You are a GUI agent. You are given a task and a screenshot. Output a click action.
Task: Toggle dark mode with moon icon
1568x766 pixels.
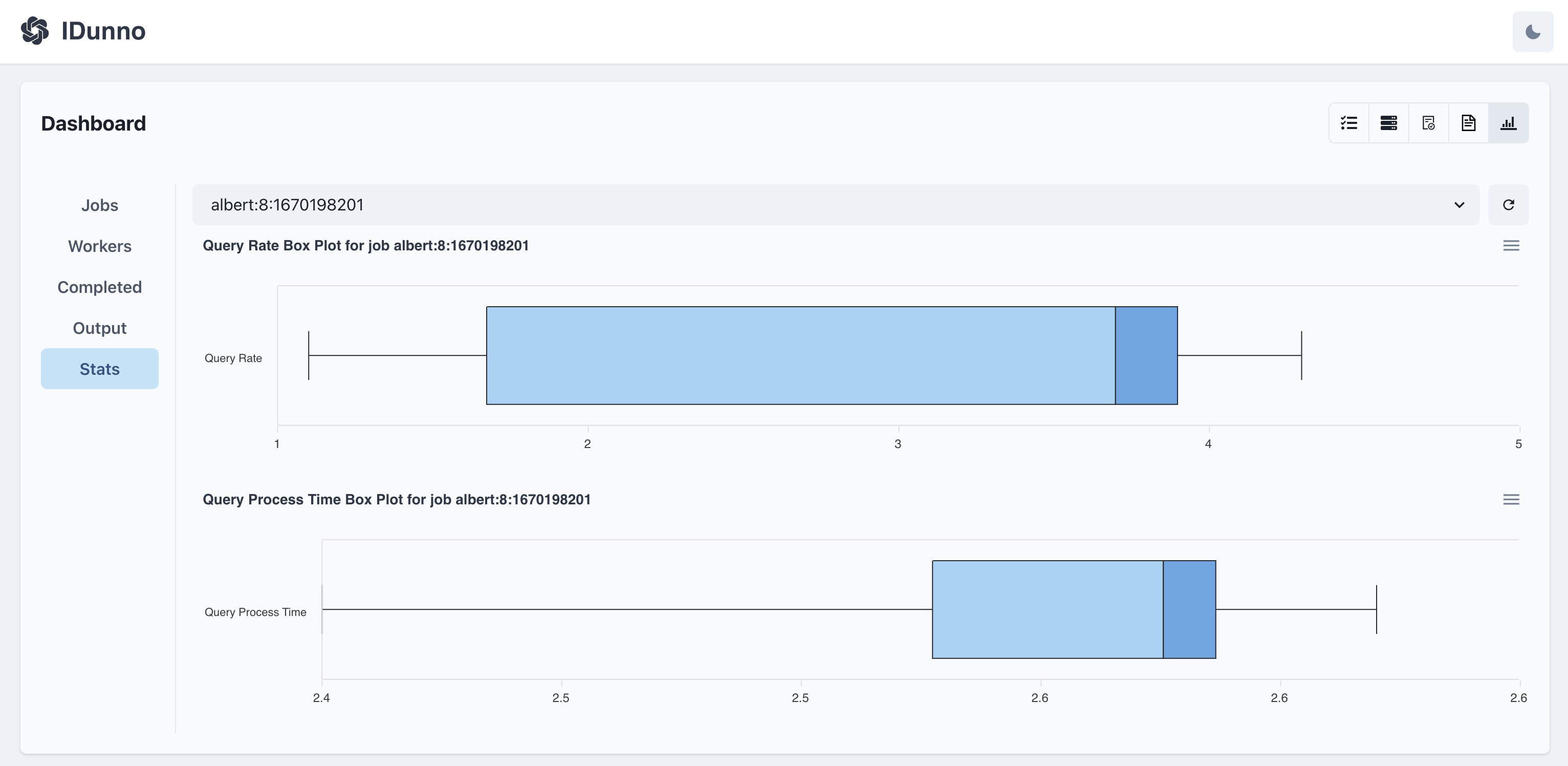1533,32
